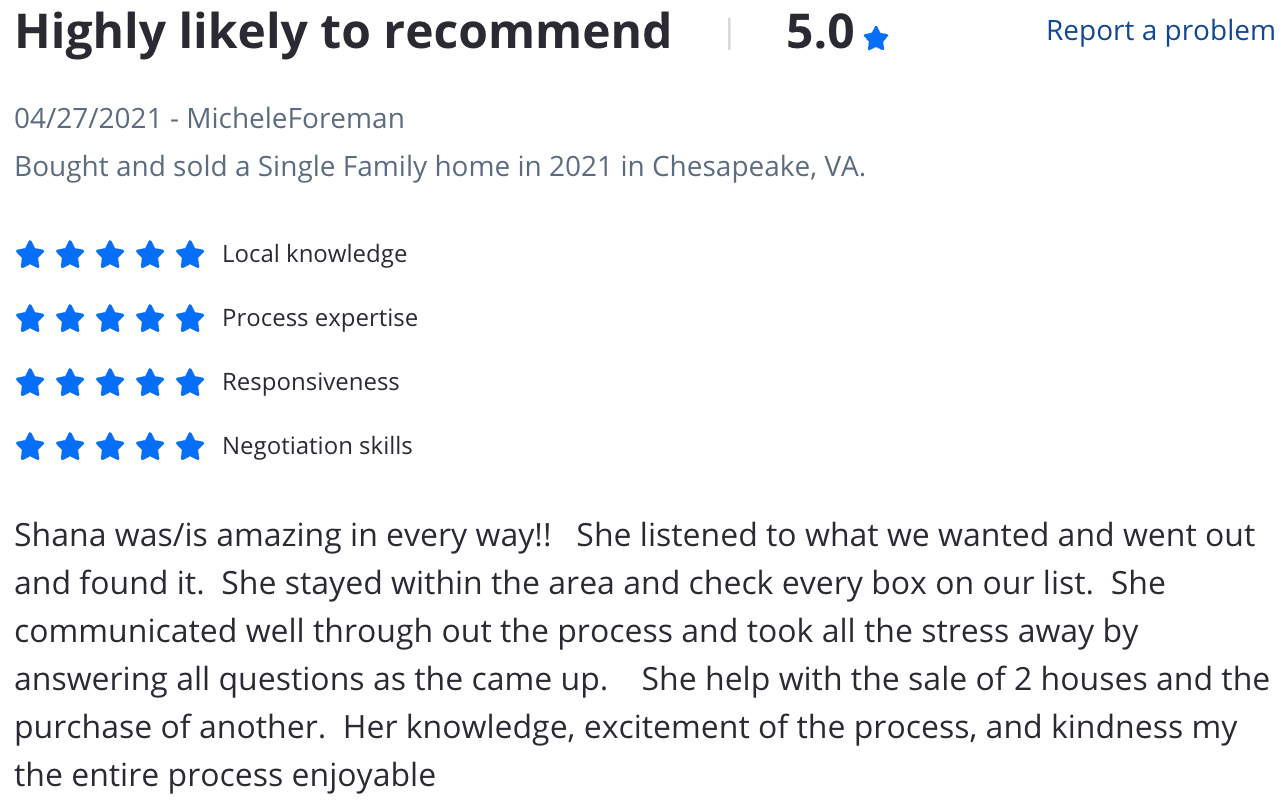Click the Highly likely to recommend heading

pos(343,32)
